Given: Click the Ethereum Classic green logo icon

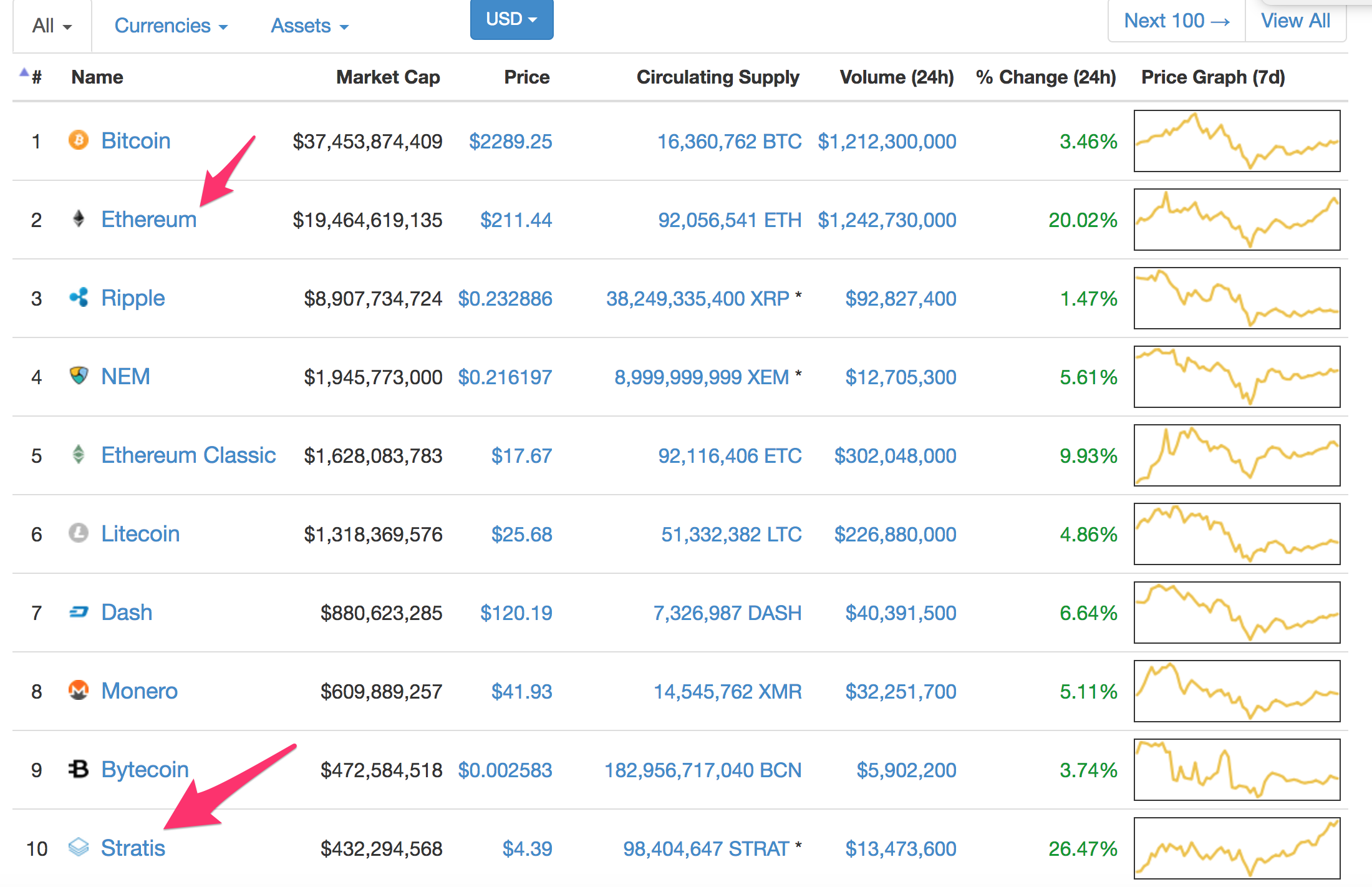Looking at the screenshot, I should click(78, 454).
